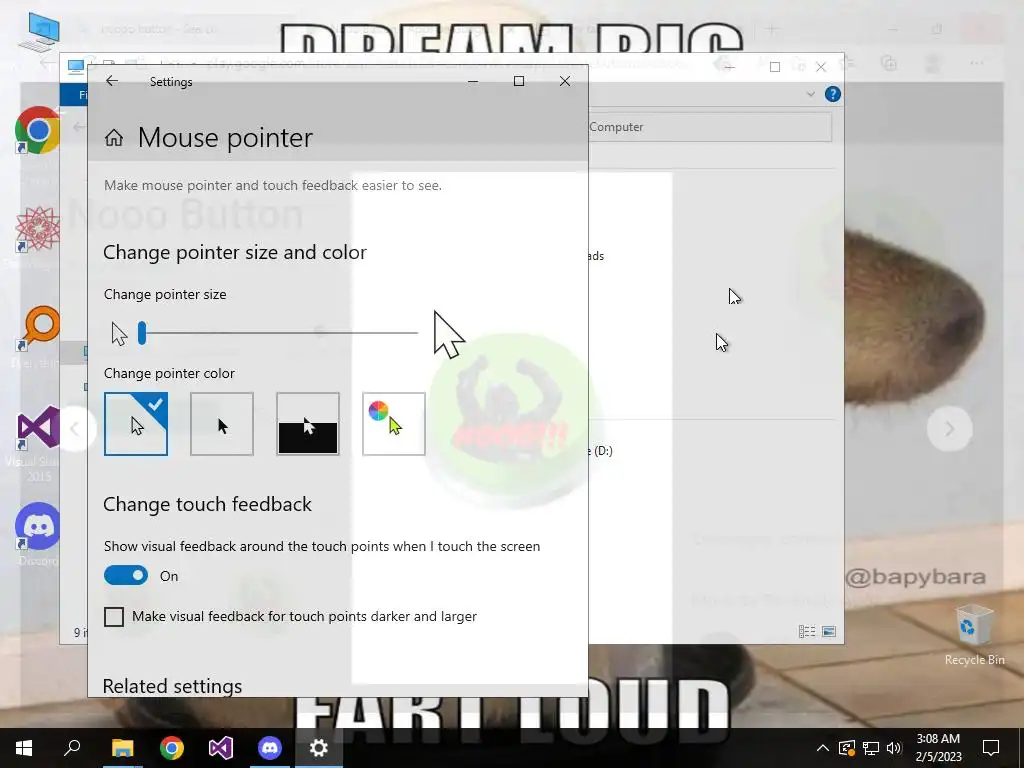Open Discord from the taskbar
The width and height of the screenshot is (1024, 768).
tap(270, 748)
